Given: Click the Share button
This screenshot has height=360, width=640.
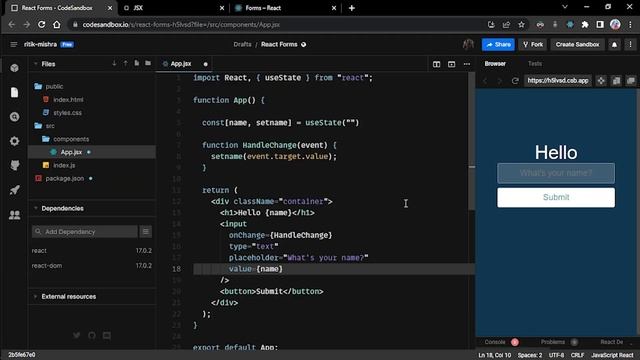Looking at the screenshot, I should (498, 44).
